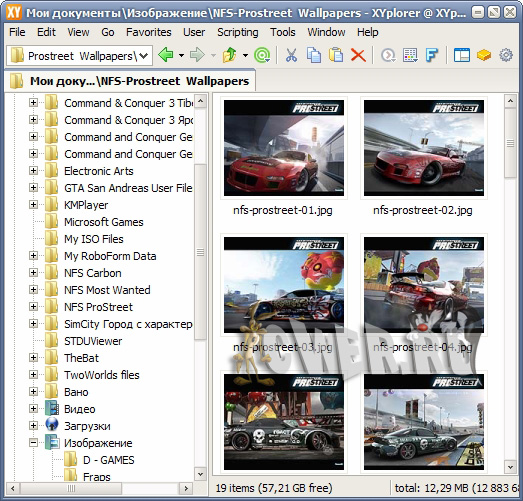Image resolution: width=523 pixels, height=501 pixels.
Task: Click the XY application logo icon
Action: pyautogui.click(x=13, y=13)
